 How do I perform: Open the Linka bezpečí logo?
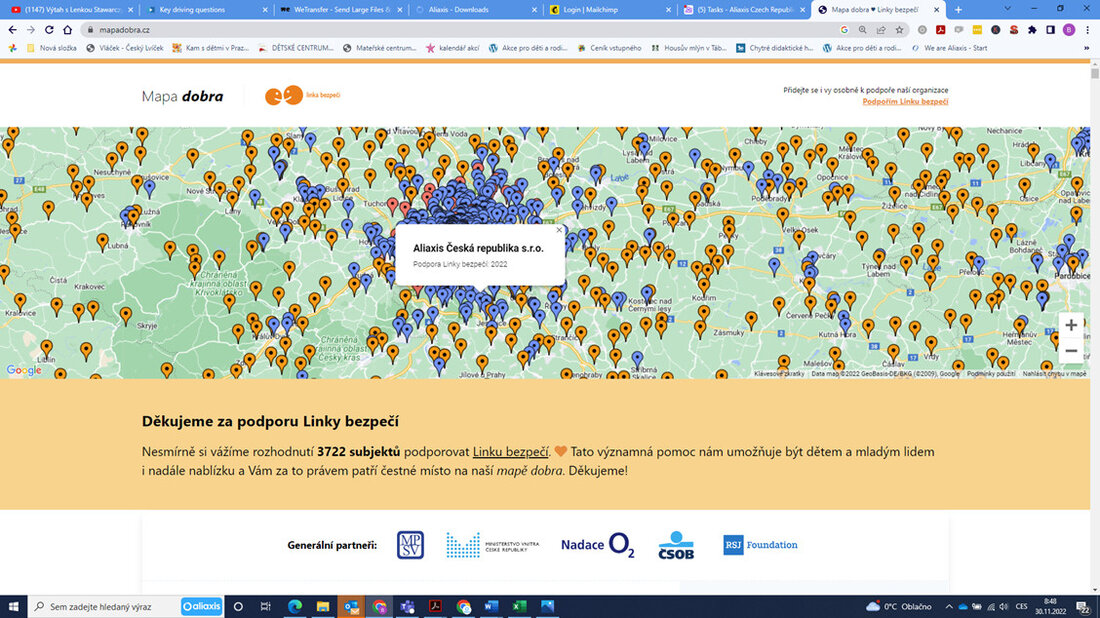tap(302, 95)
